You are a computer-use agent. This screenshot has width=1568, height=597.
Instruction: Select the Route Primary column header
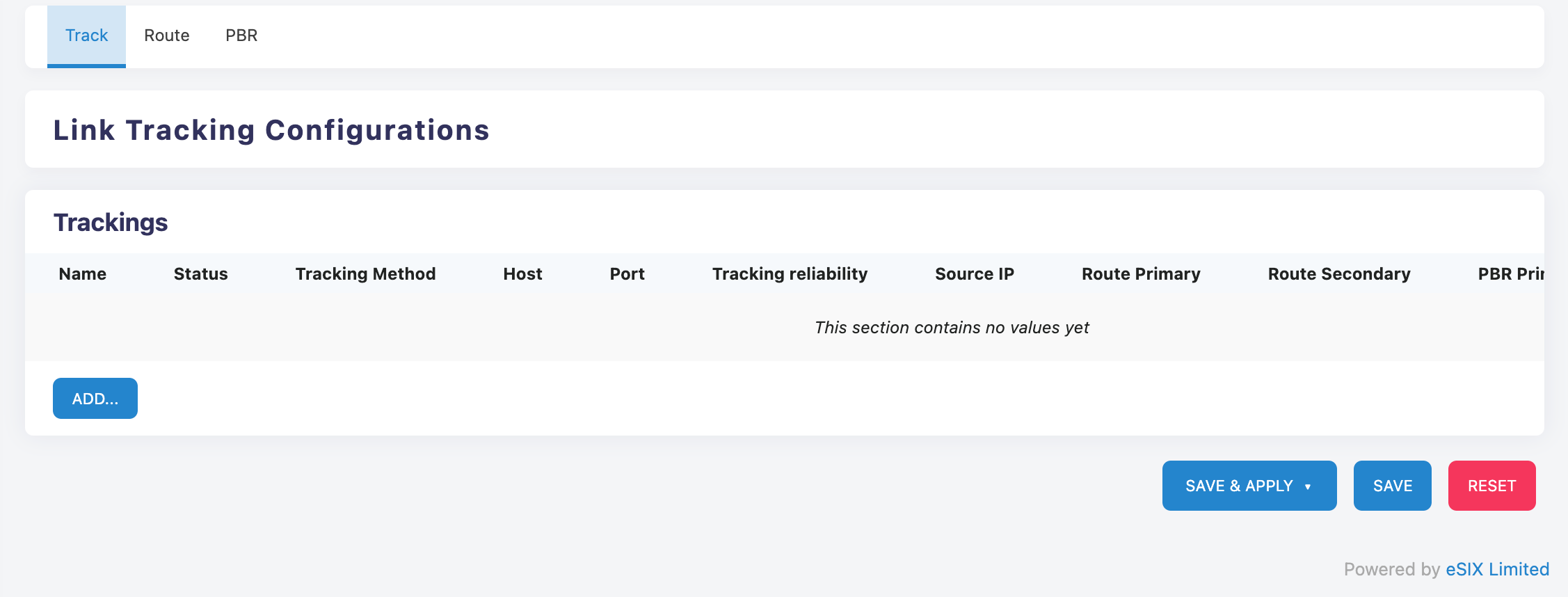click(1141, 274)
